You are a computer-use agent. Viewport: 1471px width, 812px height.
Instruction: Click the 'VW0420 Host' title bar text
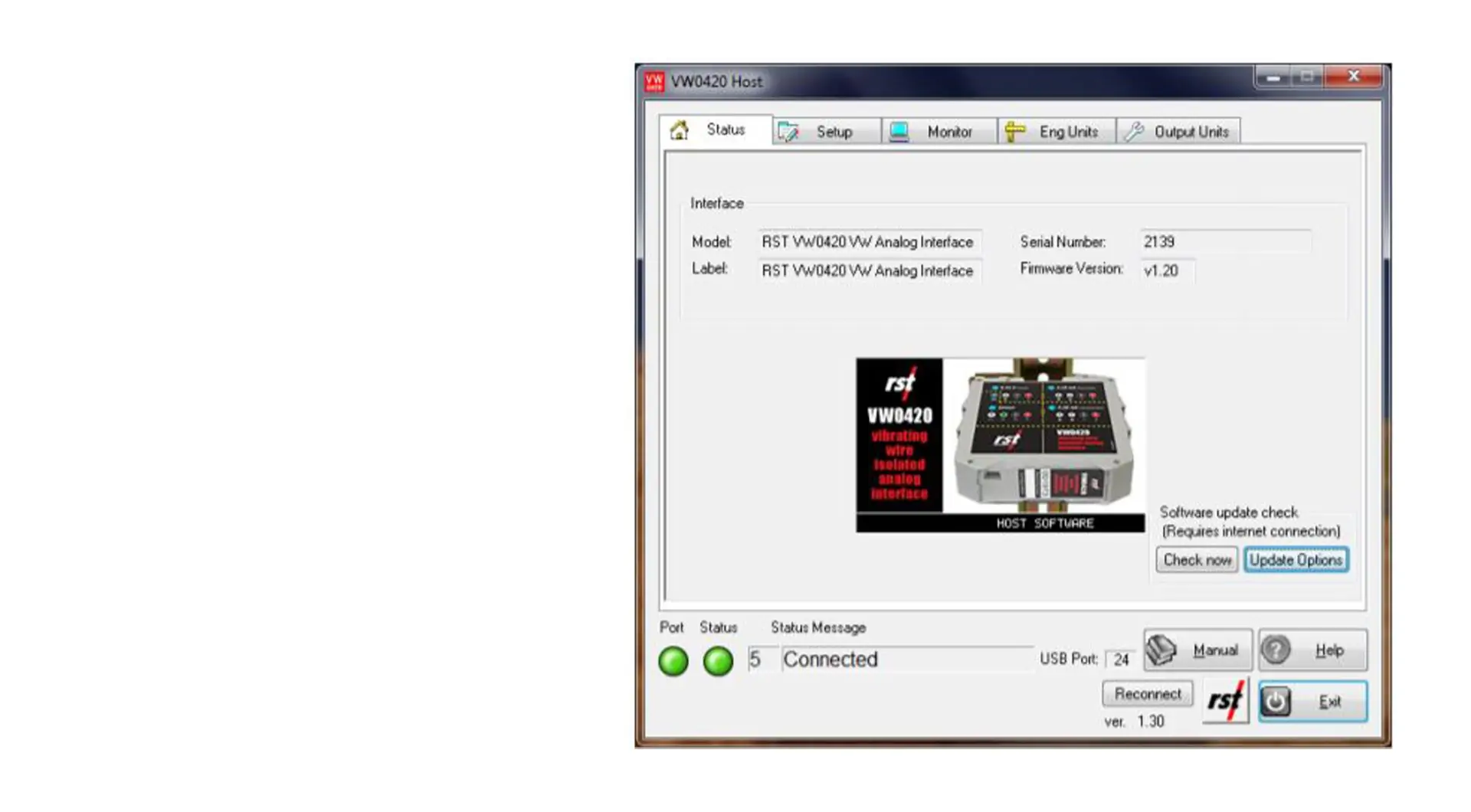coord(716,82)
